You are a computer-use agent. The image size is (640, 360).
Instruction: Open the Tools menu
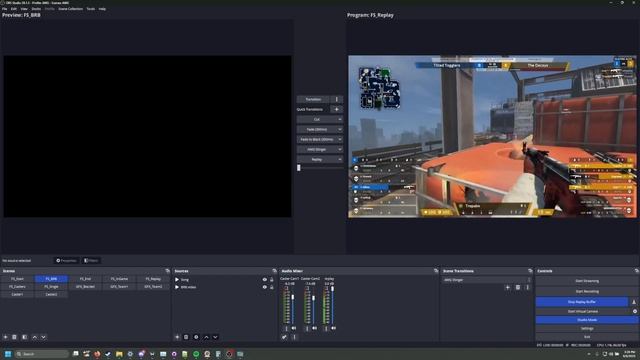click(x=91, y=9)
